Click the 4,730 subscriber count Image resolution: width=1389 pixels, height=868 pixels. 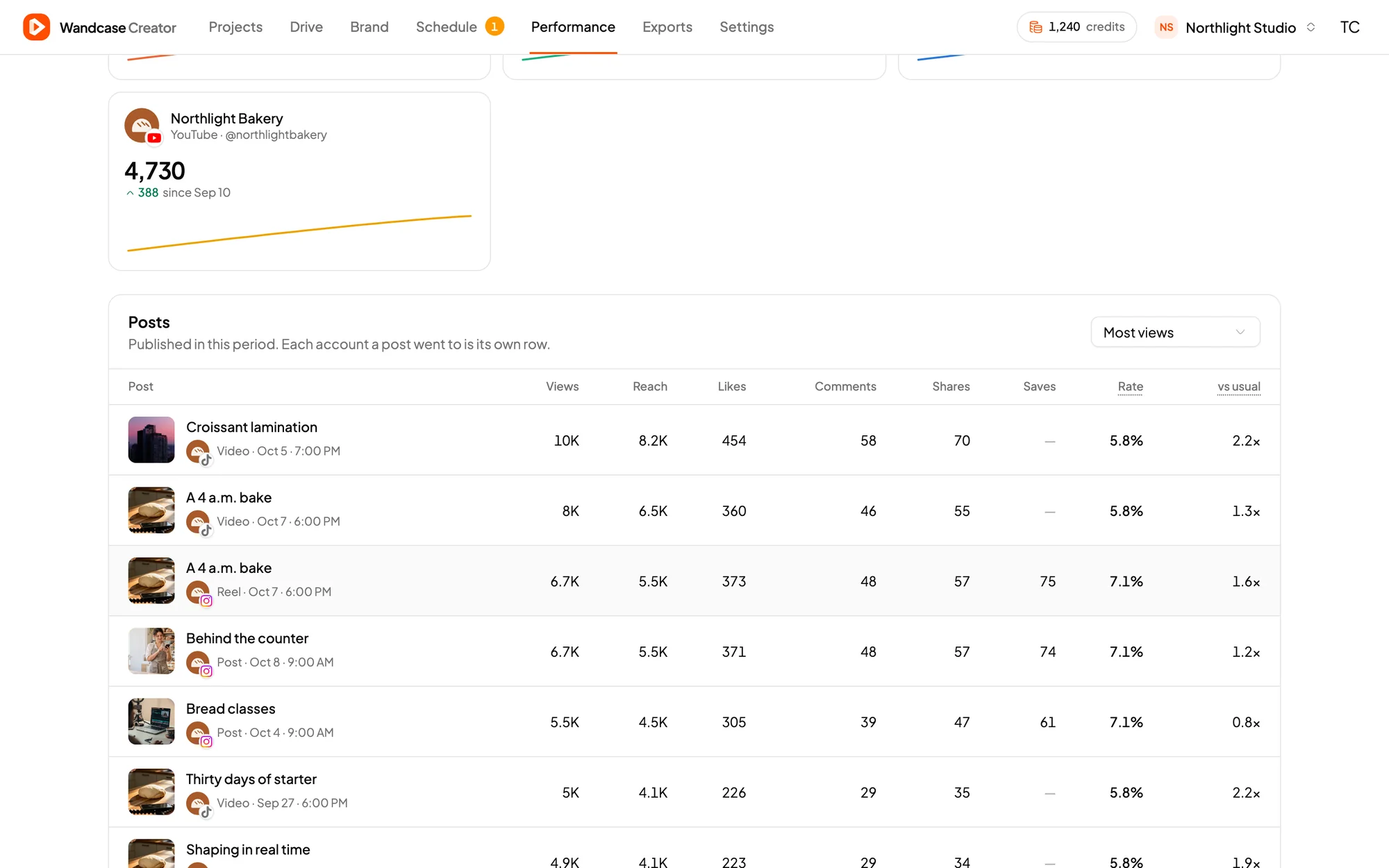[x=155, y=171]
